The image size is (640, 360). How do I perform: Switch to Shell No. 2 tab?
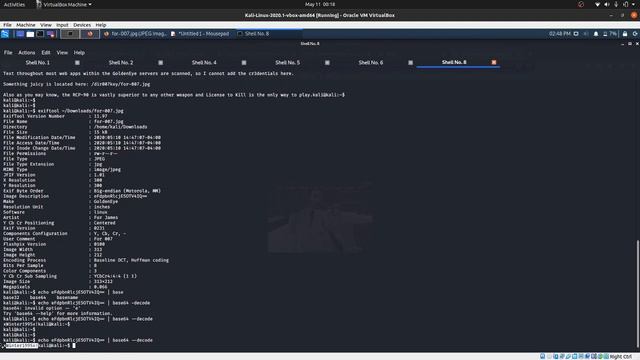click(x=121, y=62)
